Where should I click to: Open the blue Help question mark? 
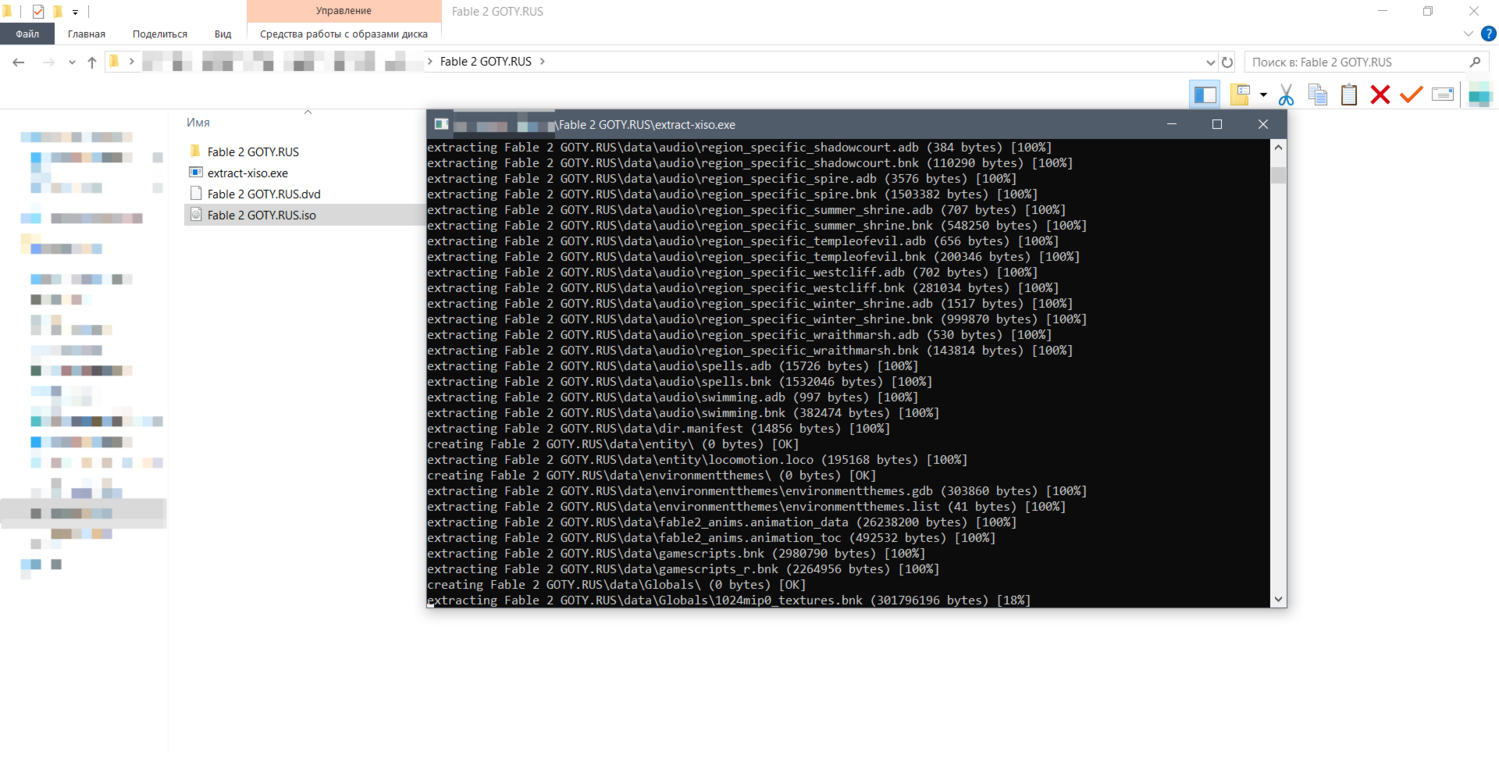coord(1488,34)
